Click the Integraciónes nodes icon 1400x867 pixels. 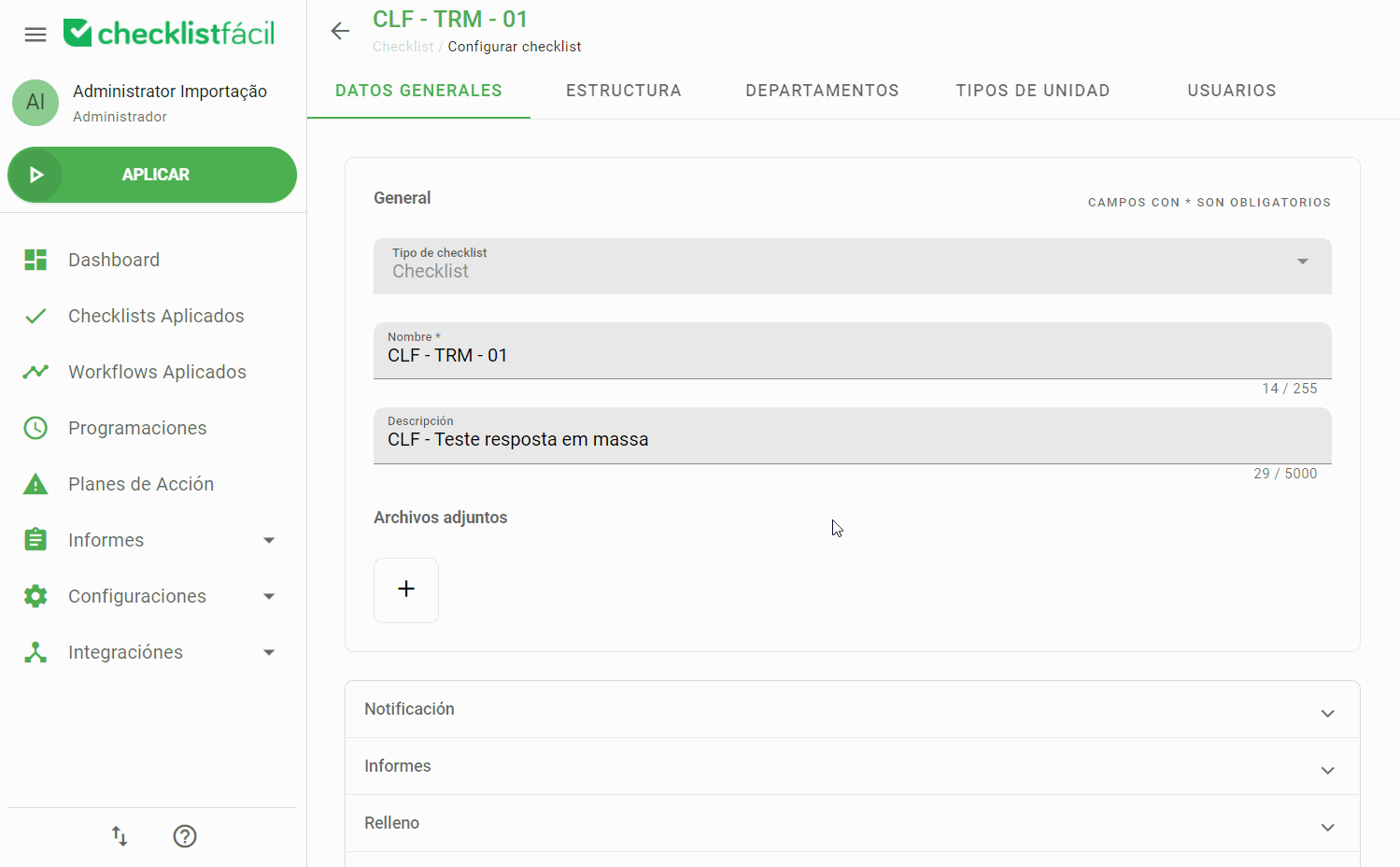point(35,652)
